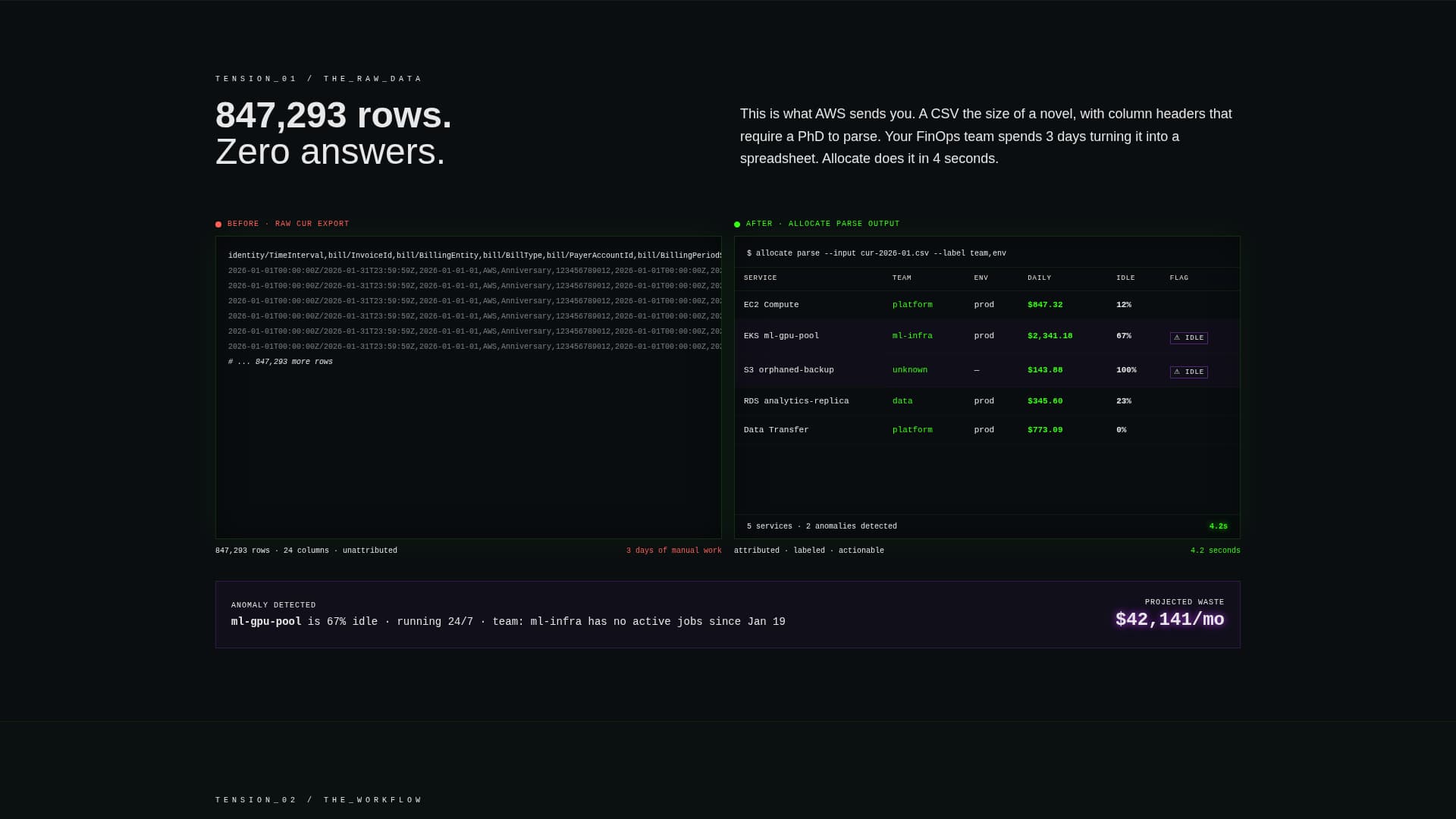Click the '12%' idle value
The height and width of the screenshot is (819, 1456).
(x=1124, y=305)
